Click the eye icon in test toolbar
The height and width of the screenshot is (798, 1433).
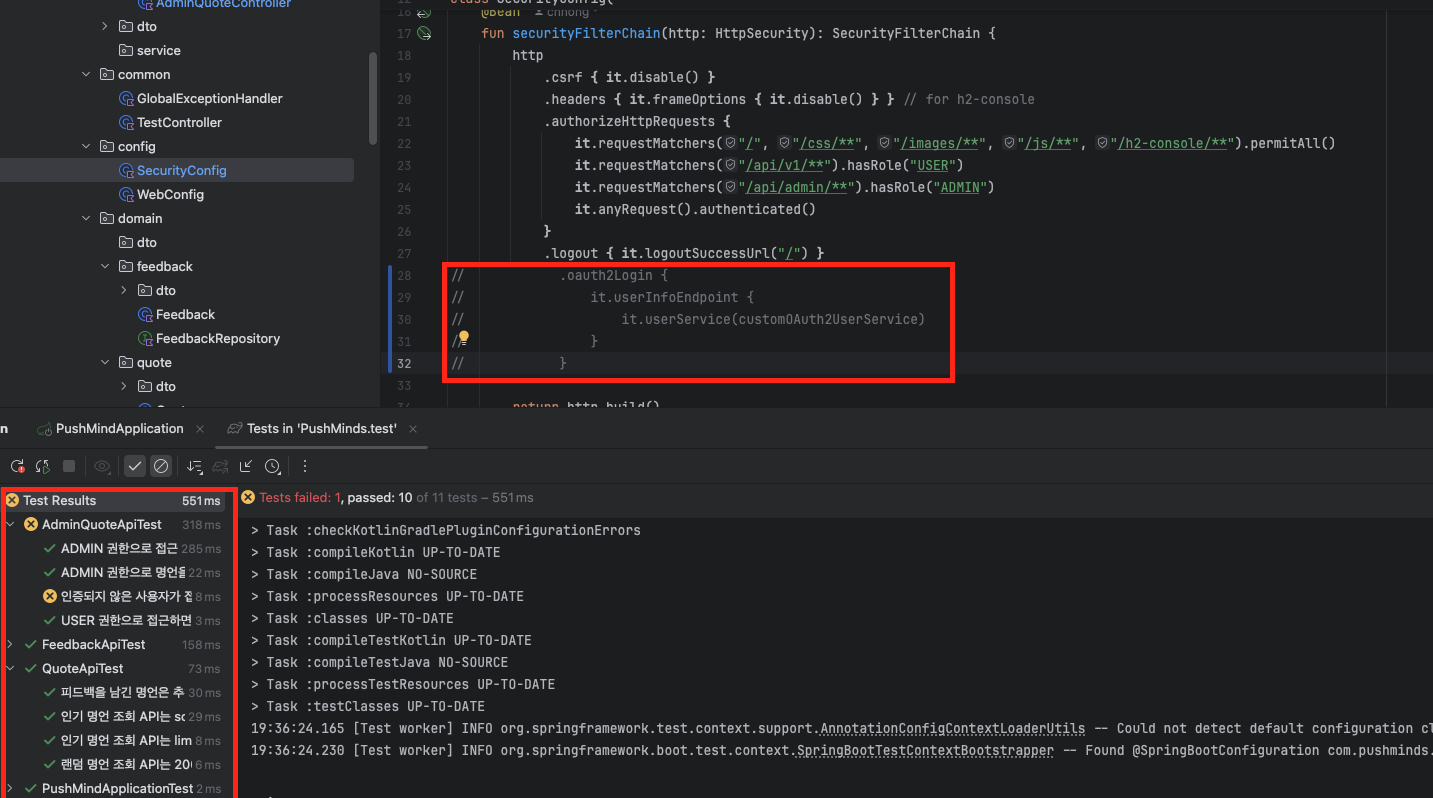point(102,466)
